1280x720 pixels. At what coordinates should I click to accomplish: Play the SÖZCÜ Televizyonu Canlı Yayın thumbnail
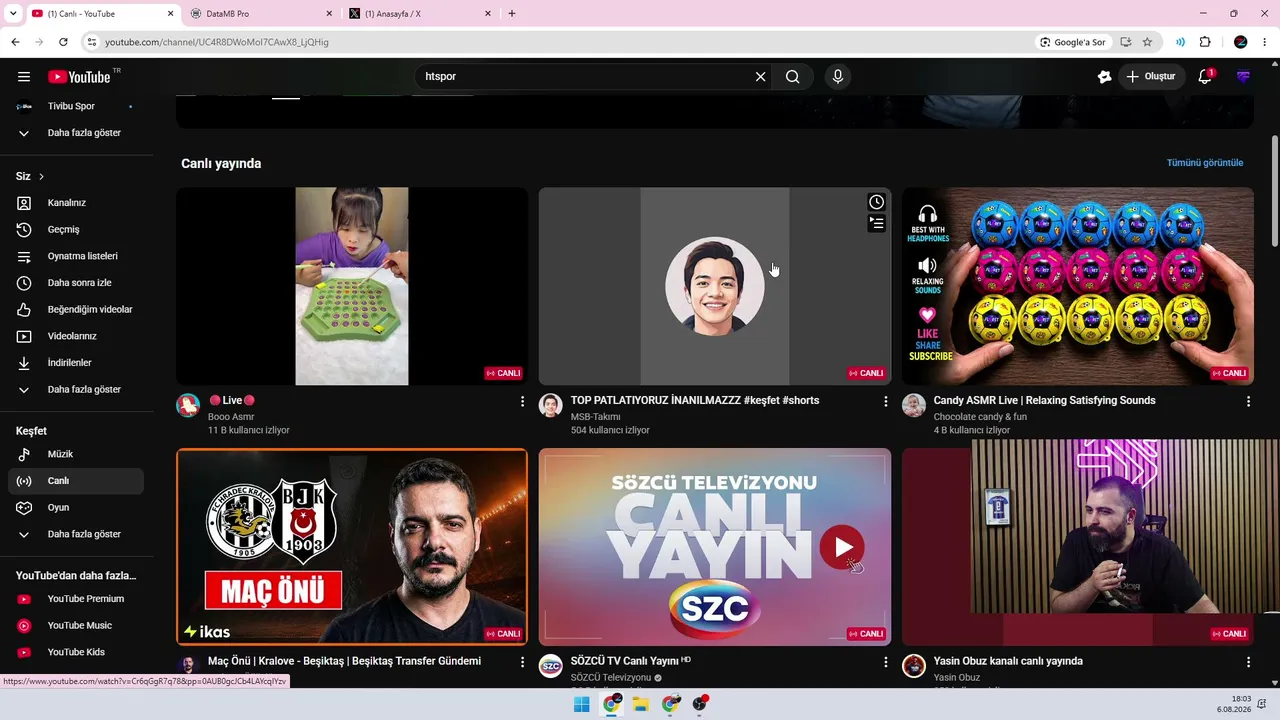coord(715,547)
